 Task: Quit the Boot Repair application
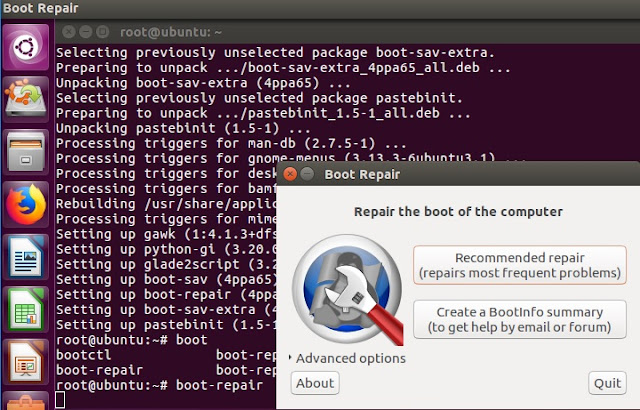point(607,383)
